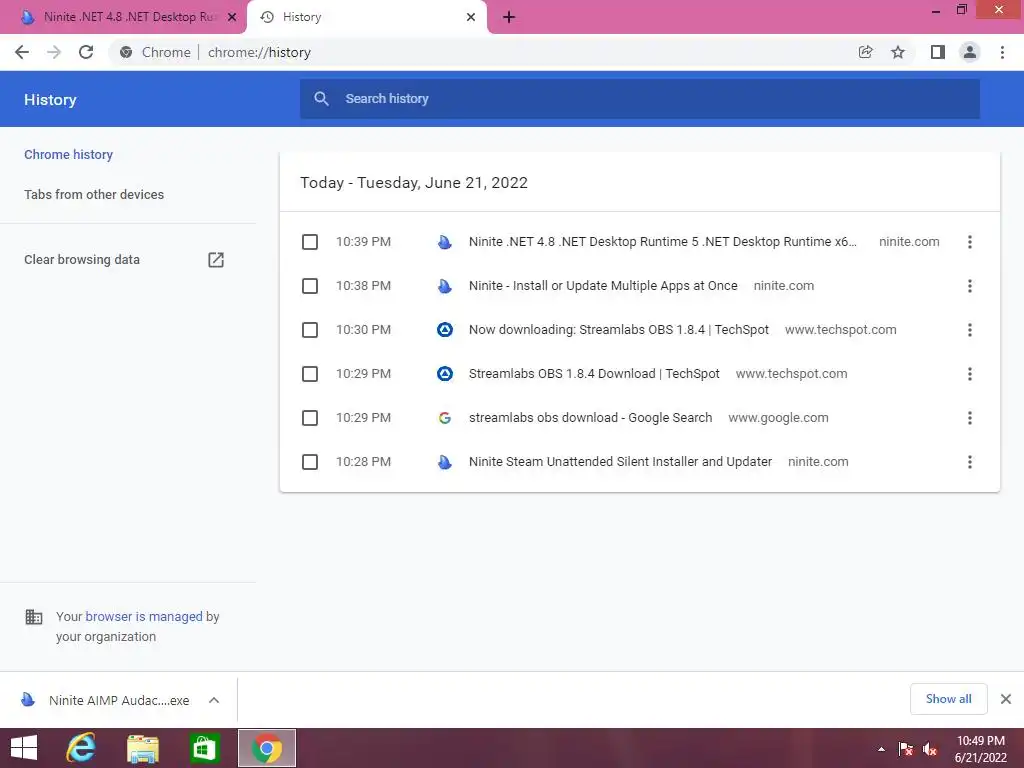
Task: Go back using the browser back arrow
Action: (x=22, y=52)
